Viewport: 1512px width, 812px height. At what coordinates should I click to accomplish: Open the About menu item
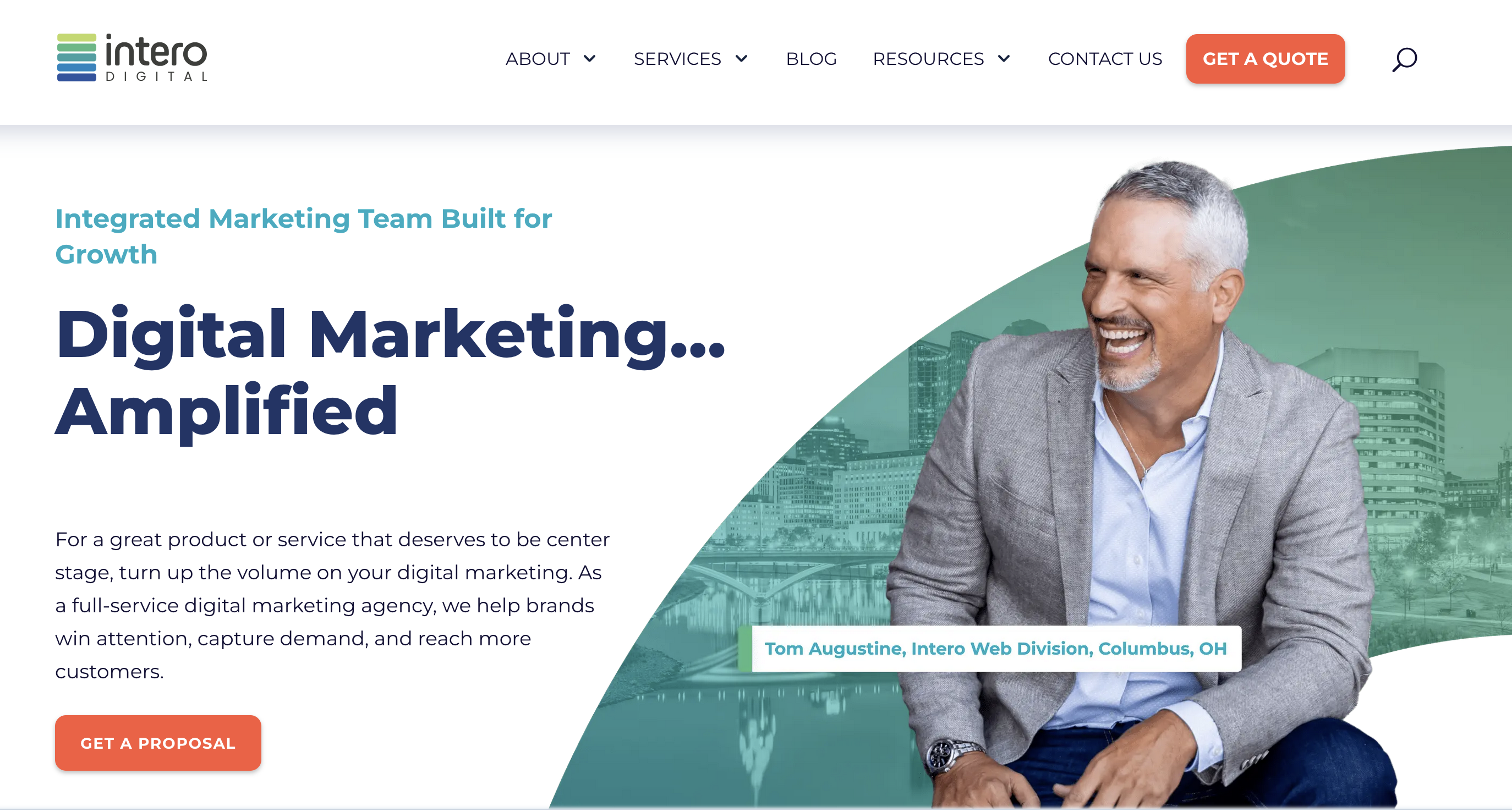[x=538, y=59]
